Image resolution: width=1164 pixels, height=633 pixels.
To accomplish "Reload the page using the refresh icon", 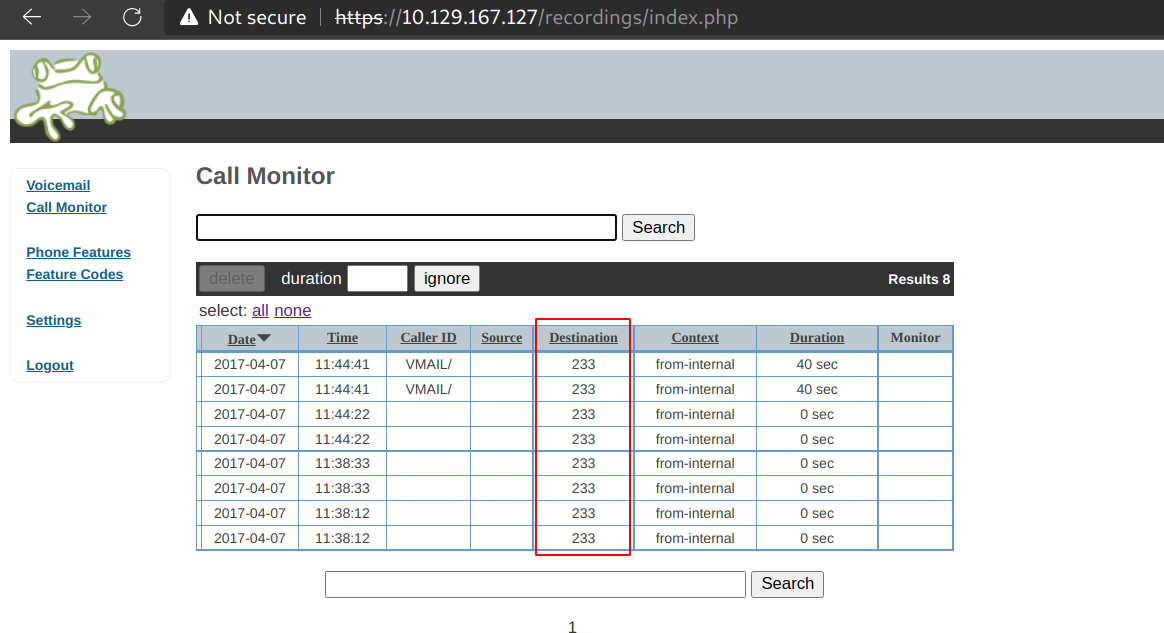I will tap(131, 17).
